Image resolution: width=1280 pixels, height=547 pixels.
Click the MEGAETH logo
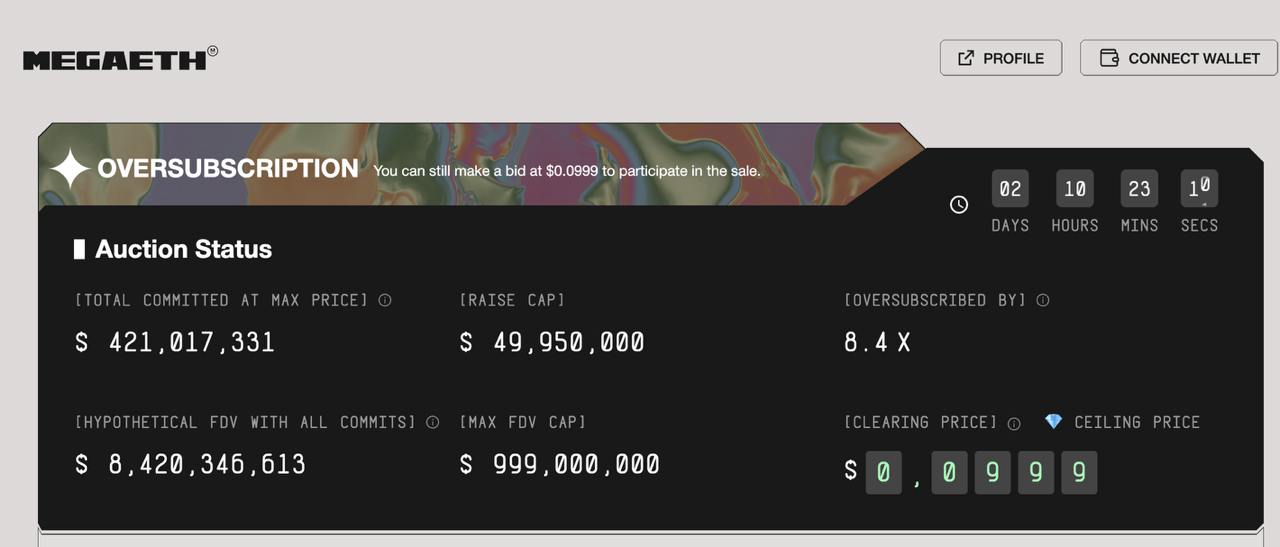pyautogui.click(x=118, y=60)
